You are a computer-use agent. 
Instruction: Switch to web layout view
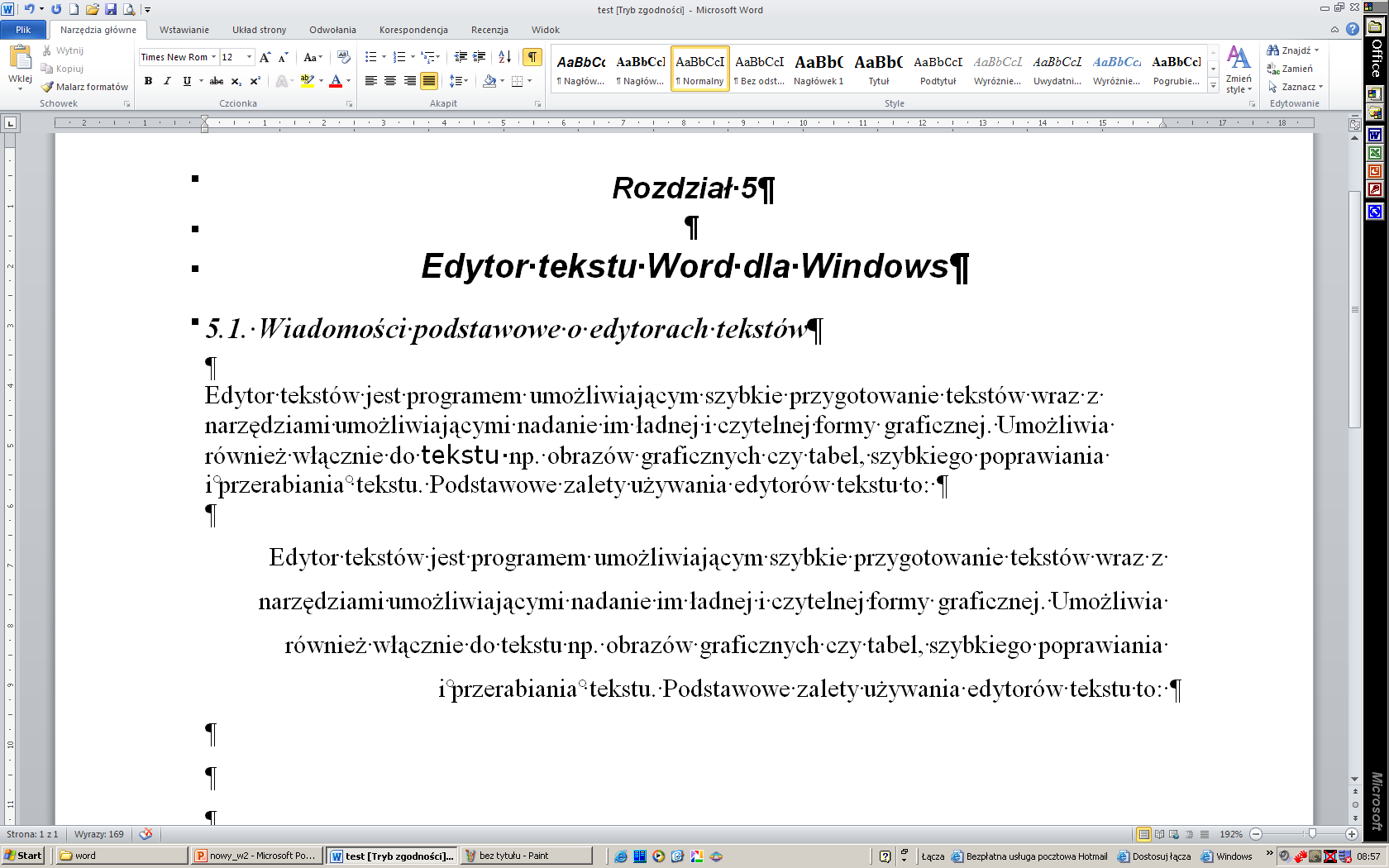point(1174,834)
